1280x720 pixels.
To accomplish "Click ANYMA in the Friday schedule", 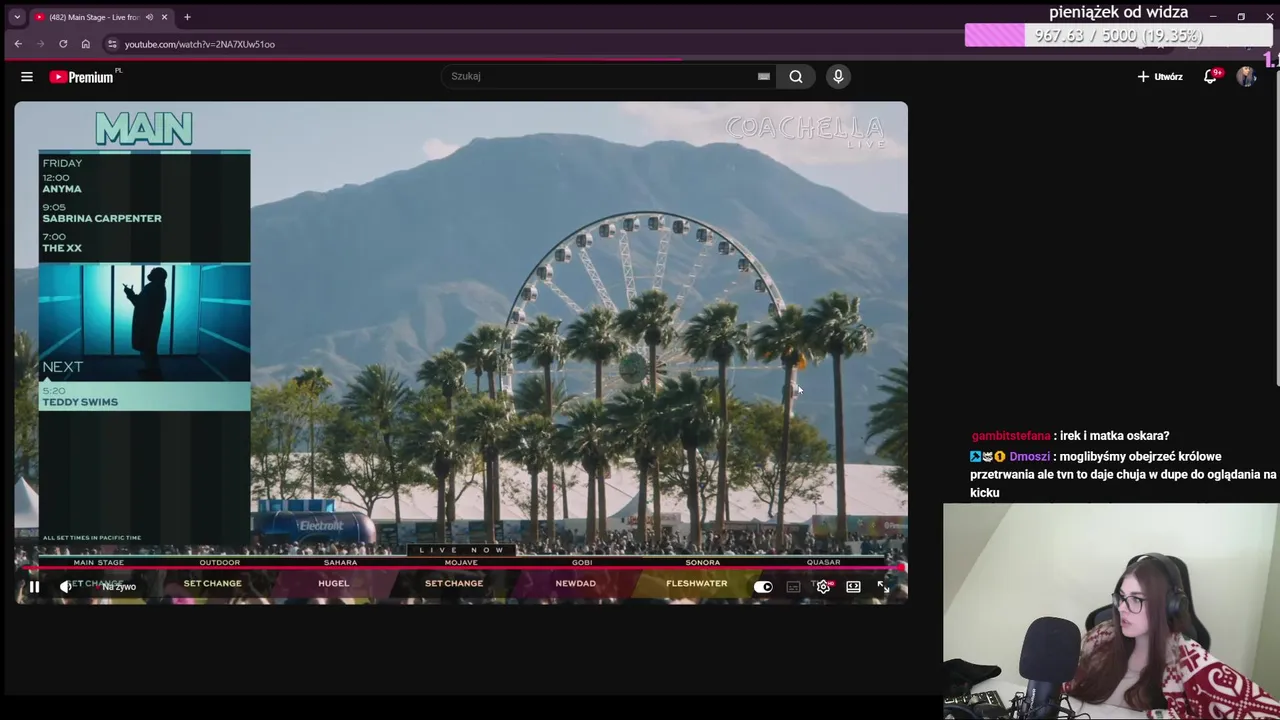I will tap(62, 189).
